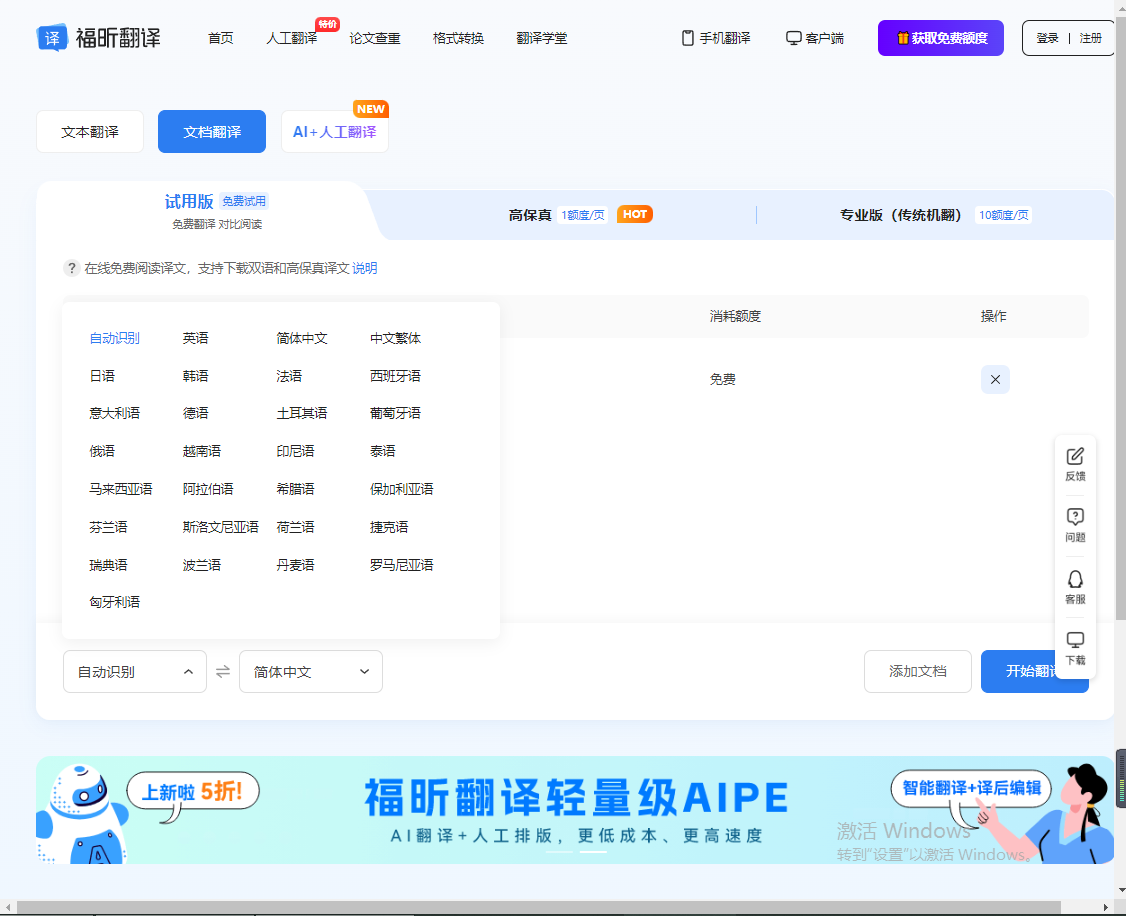This screenshot has height=916, width=1126.
Task: Switch to 文本翻译 tab
Action: [x=90, y=131]
